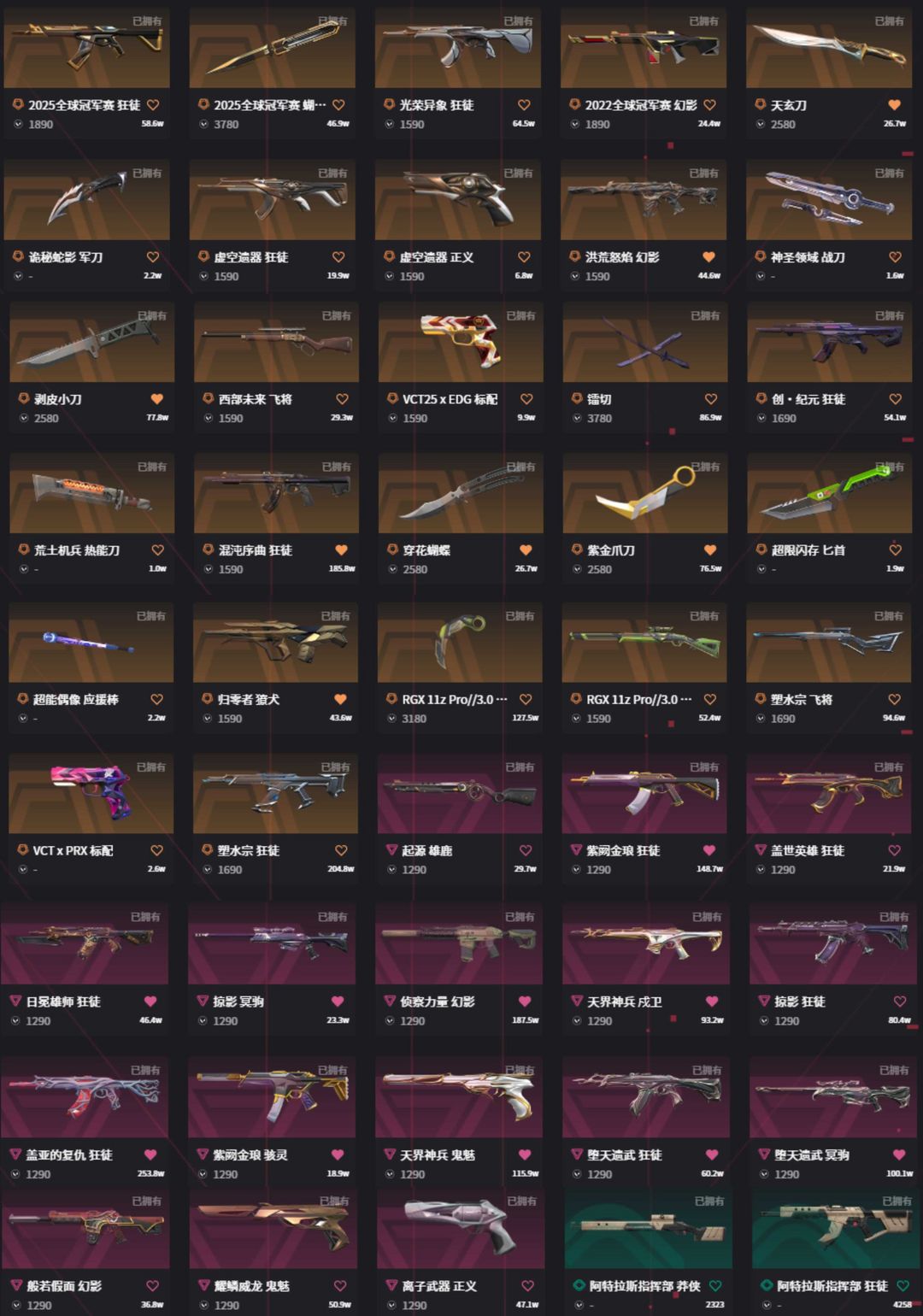Expand price chevron for 混沌序曲 狂徒 1590
The image size is (923, 1316).
pos(209,569)
